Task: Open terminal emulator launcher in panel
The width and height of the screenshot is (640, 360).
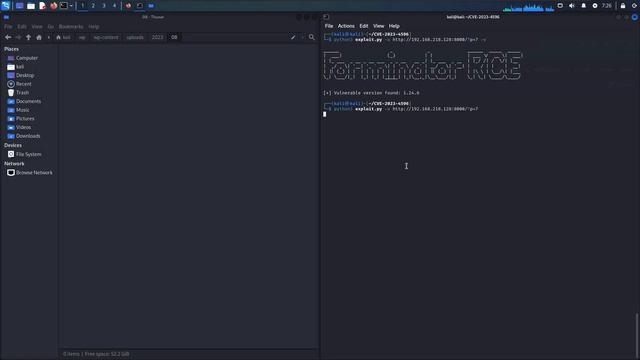Action: click(x=64, y=6)
